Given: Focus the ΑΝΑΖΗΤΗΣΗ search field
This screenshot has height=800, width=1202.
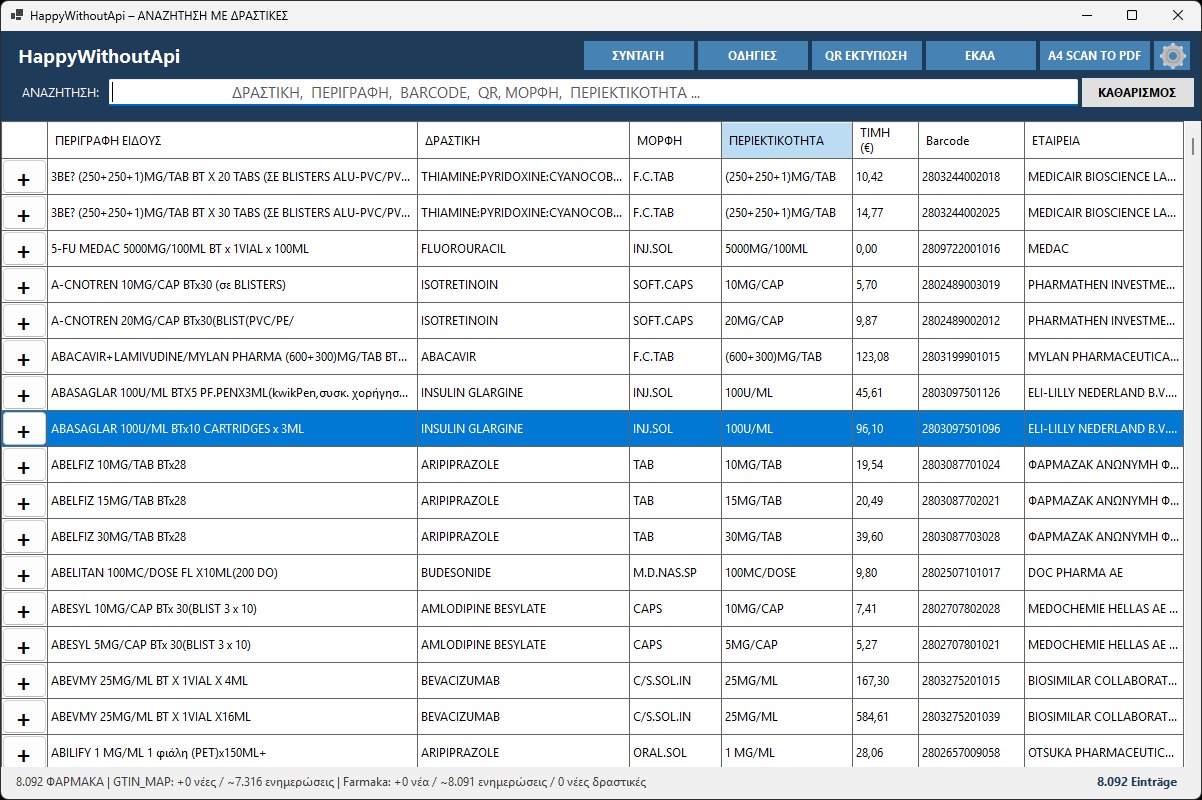Looking at the screenshot, I should pos(594,92).
